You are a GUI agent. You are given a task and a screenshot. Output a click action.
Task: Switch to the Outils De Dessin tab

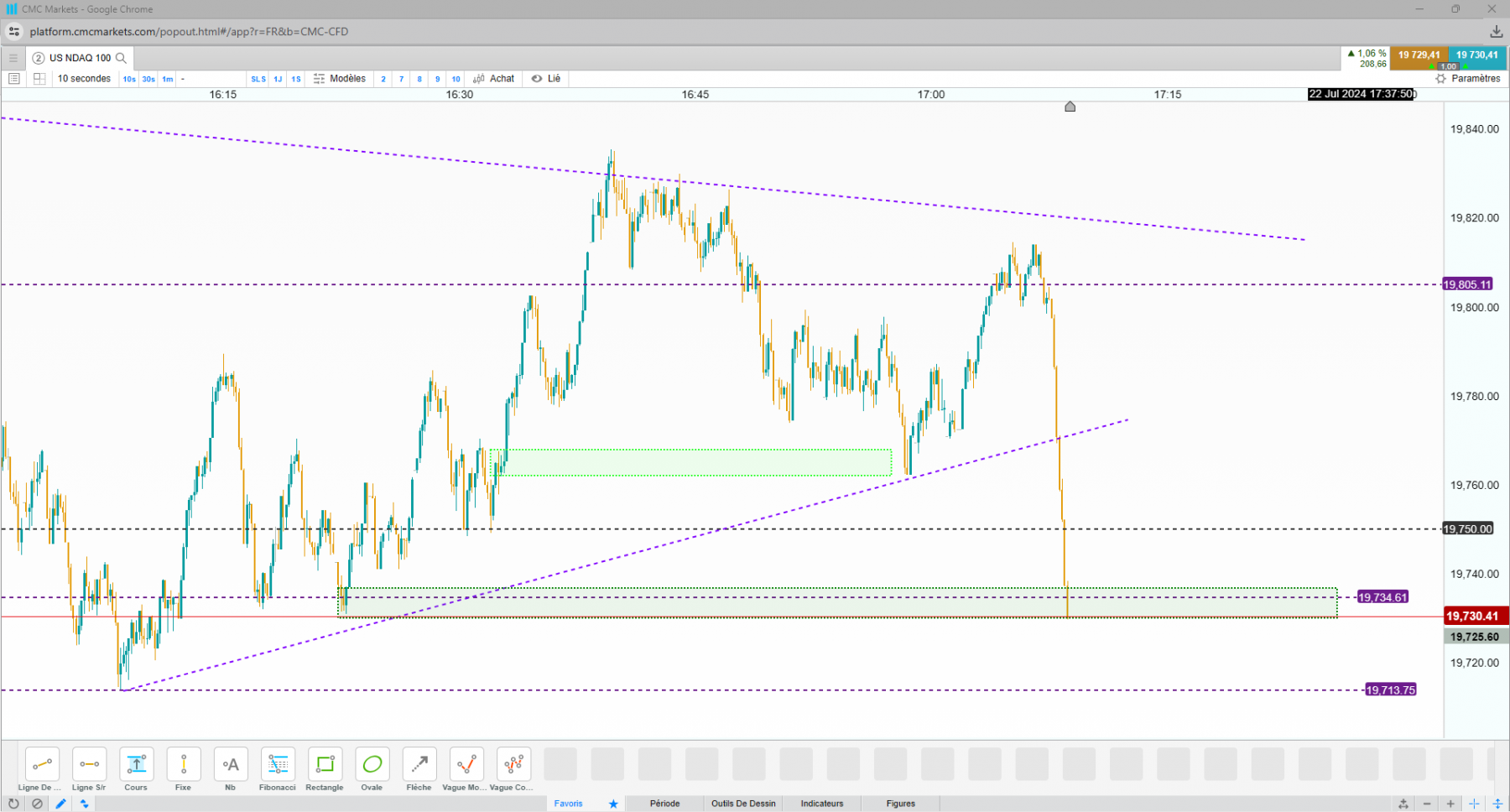pyautogui.click(x=744, y=804)
